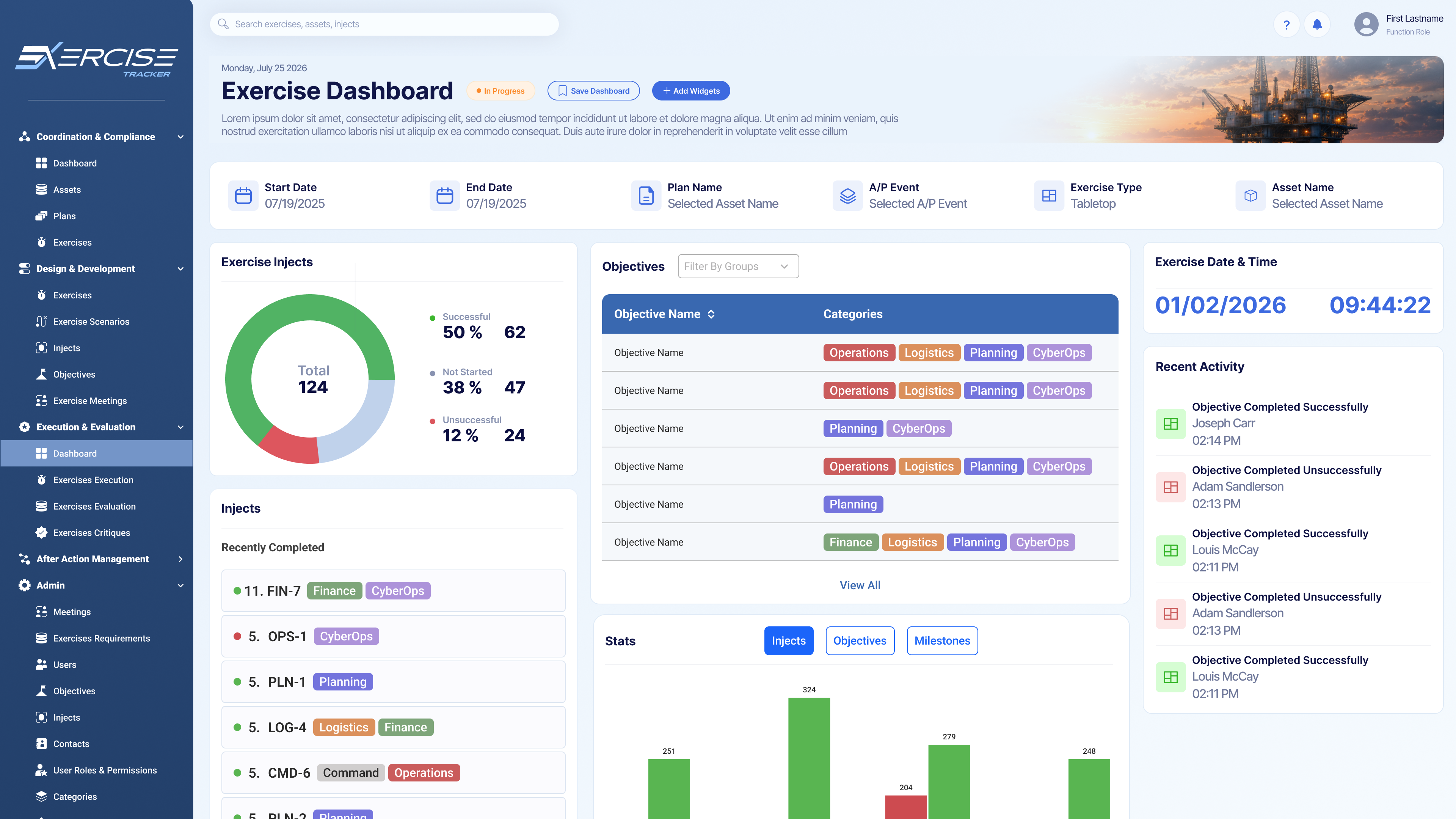Switch Stats to Milestones tab
The image size is (1456, 819).
pyautogui.click(x=942, y=640)
